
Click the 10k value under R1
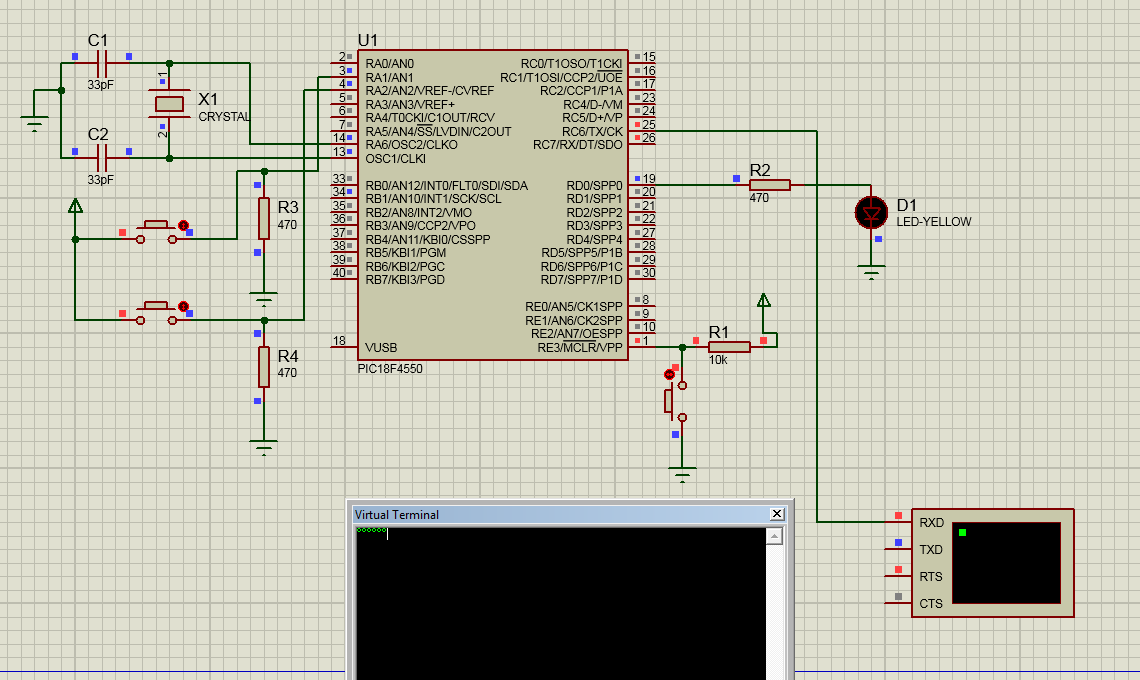pyautogui.click(x=718, y=360)
